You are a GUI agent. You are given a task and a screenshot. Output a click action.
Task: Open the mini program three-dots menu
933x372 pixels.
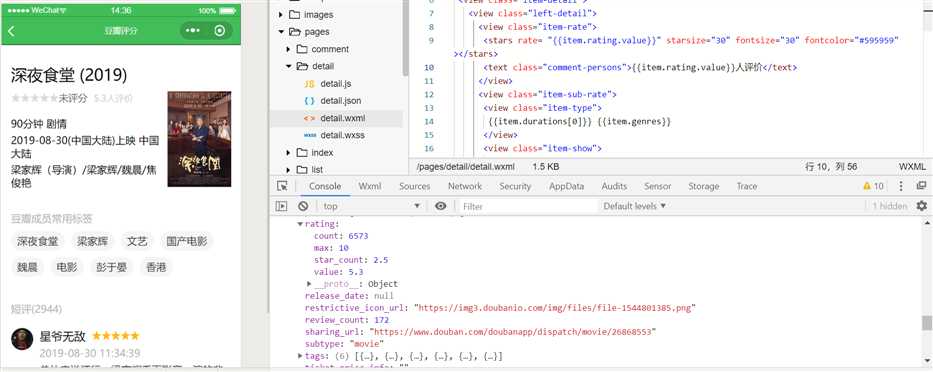coord(192,30)
